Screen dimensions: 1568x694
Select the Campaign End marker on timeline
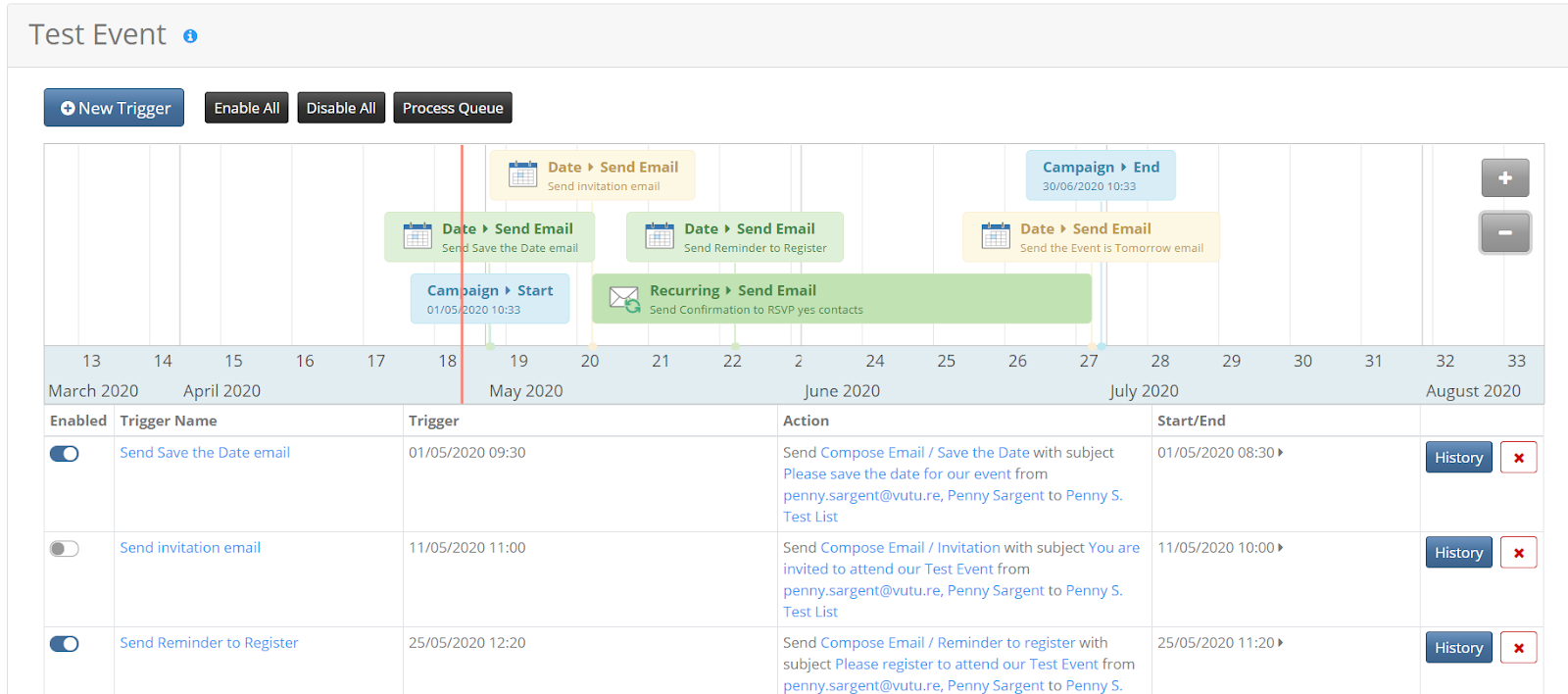click(x=1101, y=175)
